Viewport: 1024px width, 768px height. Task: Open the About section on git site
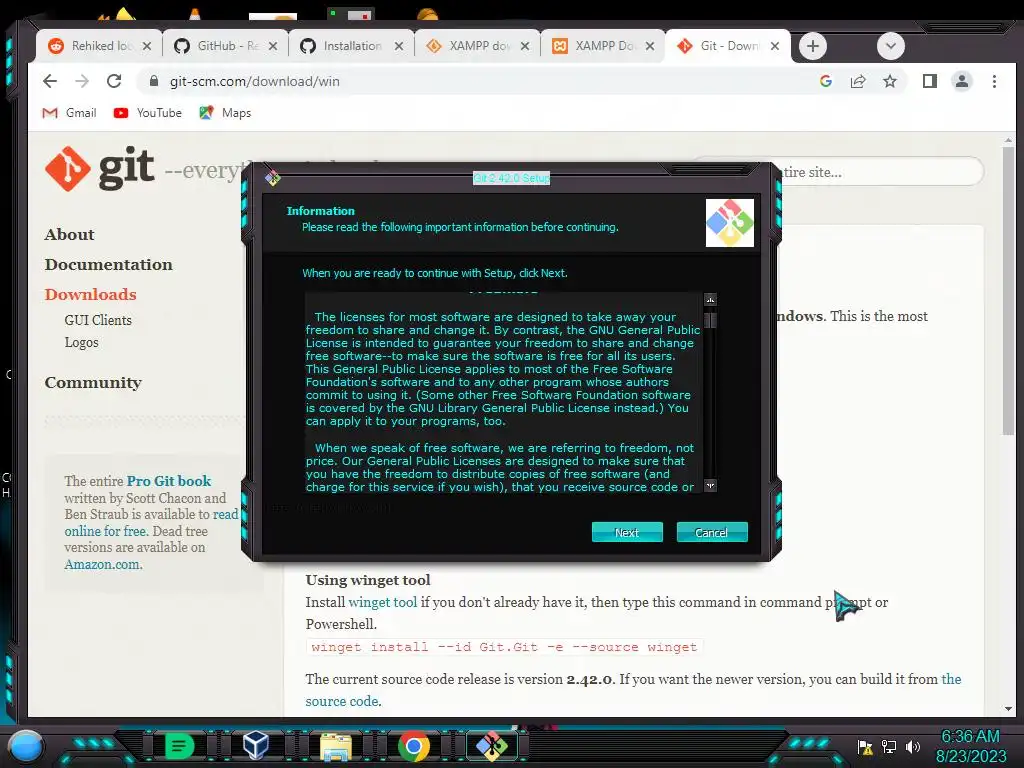(69, 234)
